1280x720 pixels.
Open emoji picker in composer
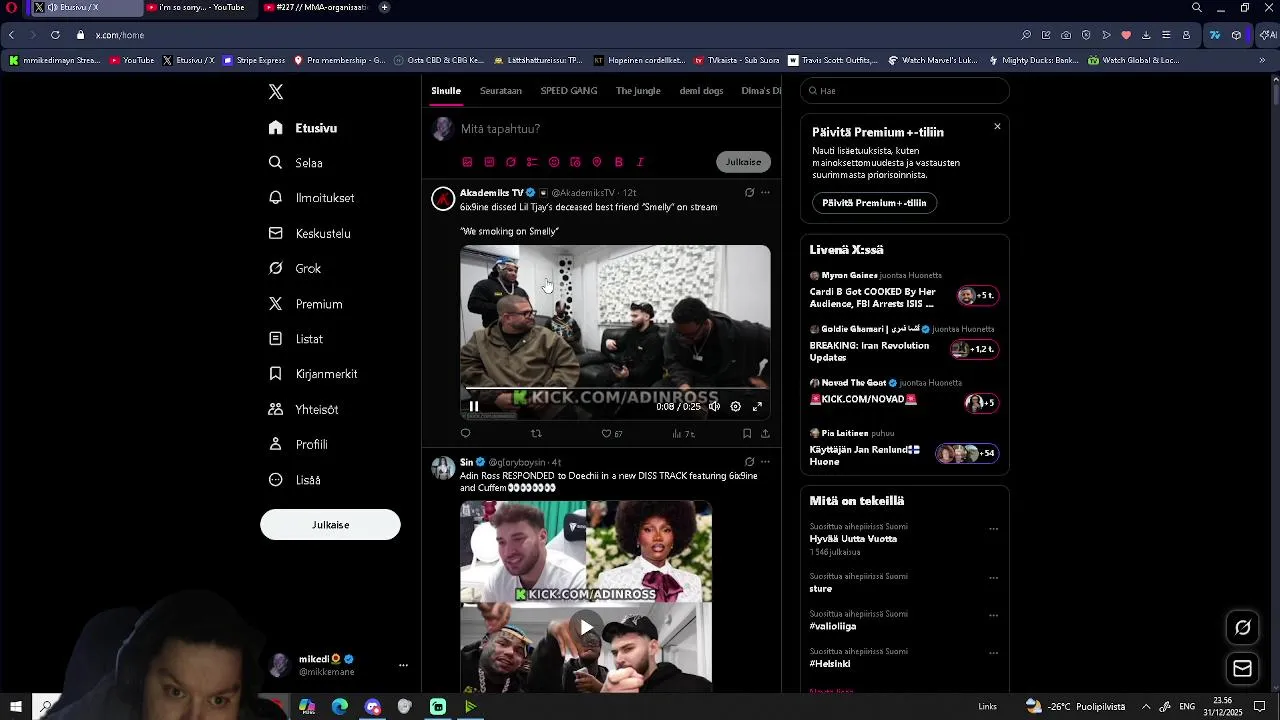[x=554, y=162]
